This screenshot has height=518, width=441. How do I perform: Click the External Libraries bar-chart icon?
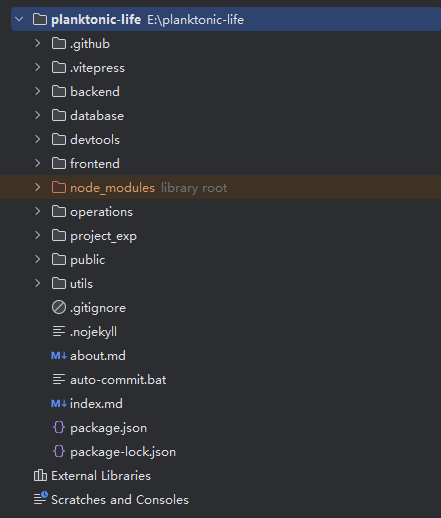(x=40, y=475)
